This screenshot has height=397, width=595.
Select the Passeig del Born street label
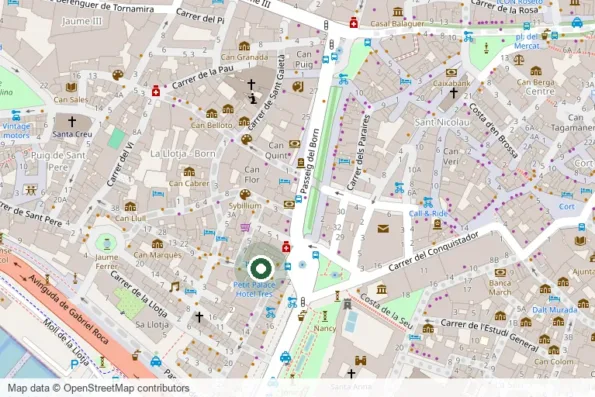[309, 162]
